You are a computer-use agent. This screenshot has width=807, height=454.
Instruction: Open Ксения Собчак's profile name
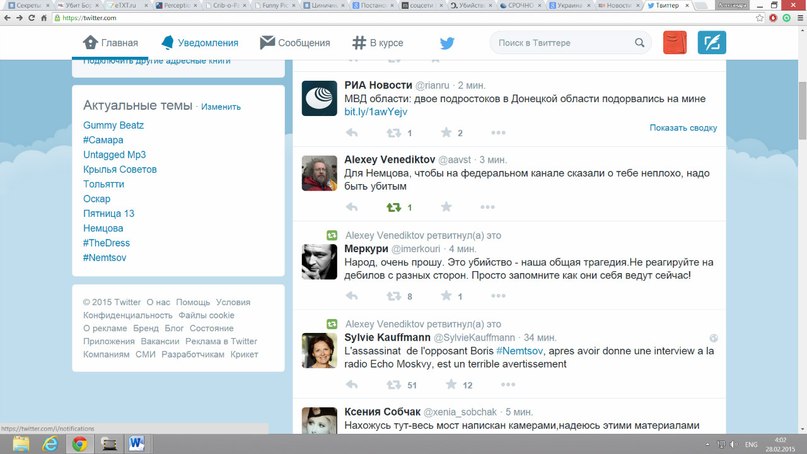382,412
